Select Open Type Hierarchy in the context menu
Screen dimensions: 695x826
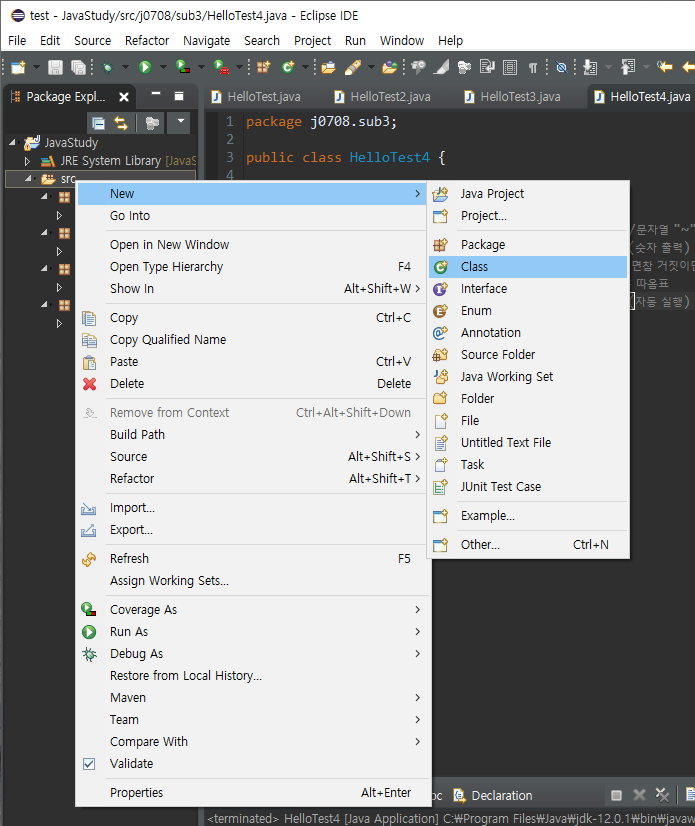pyautogui.click(x=252, y=267)
